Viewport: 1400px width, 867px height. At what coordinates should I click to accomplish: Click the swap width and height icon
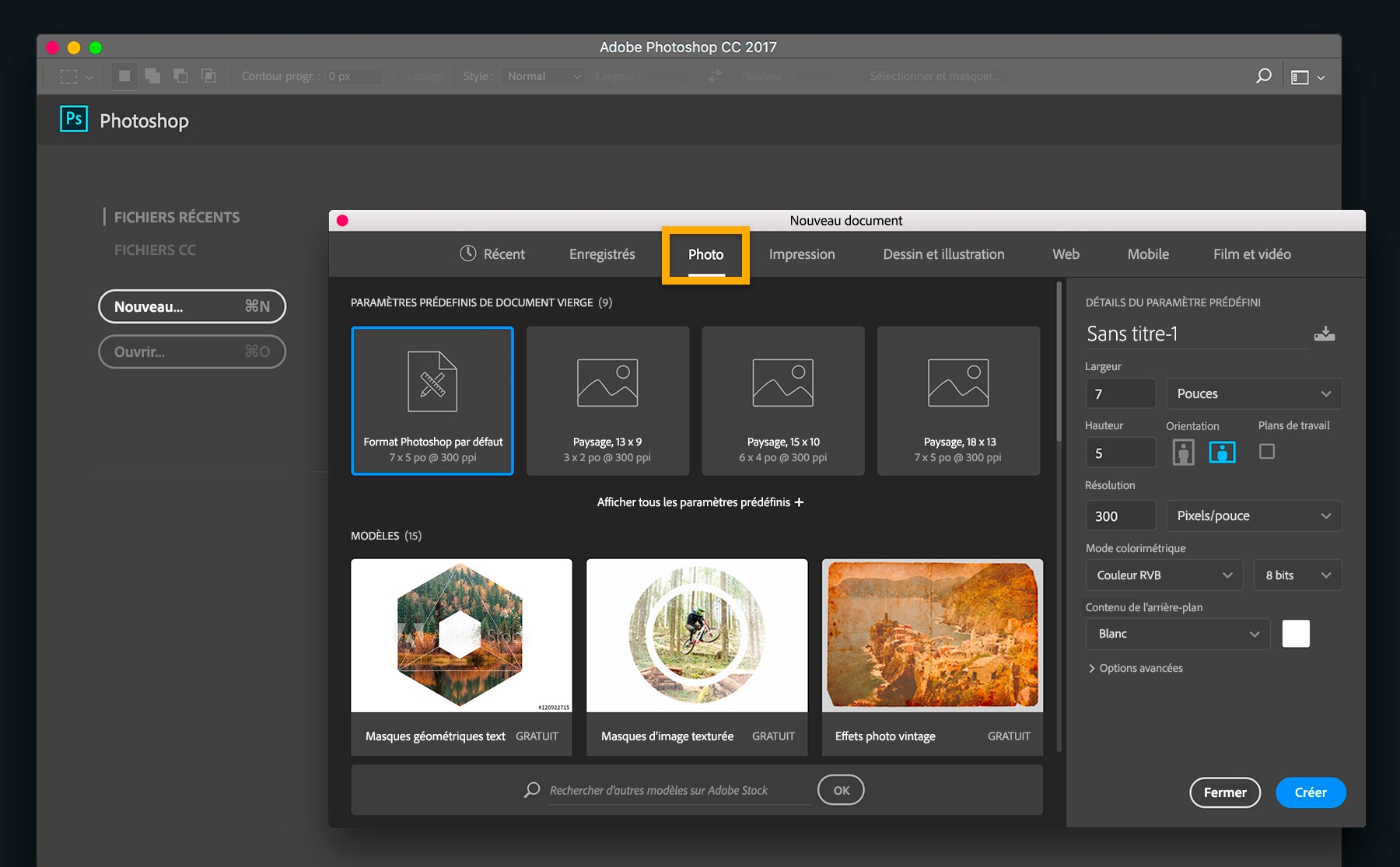click(715, 76)
